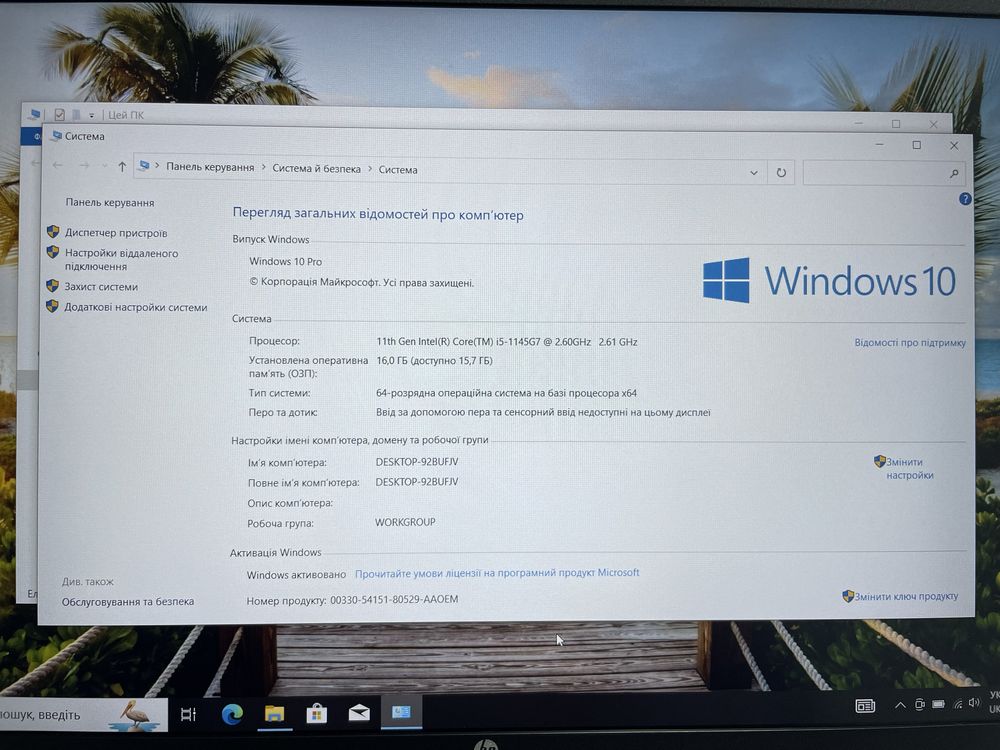Click the taskbar search box
Image resolution: width=1000 pixels, height=750 pixels.
tap(83, 715)
